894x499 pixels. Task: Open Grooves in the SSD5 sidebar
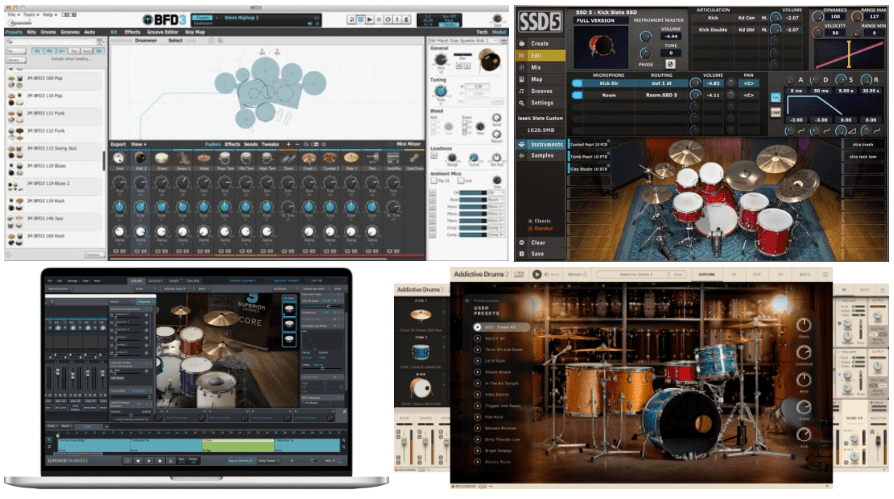click(541, 90)
